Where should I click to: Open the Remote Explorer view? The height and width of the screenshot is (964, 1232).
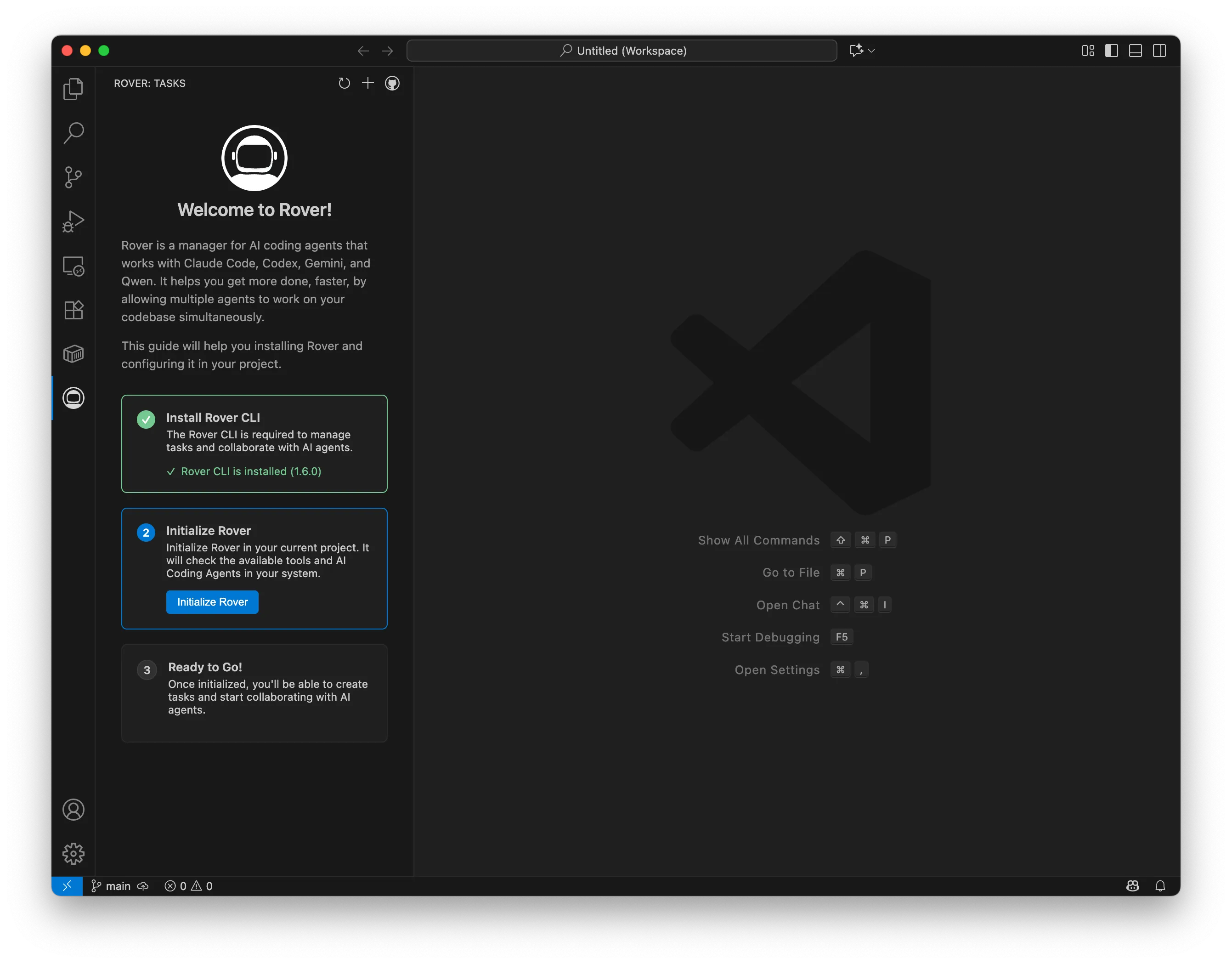pyautogui.click(x=73, y=265)
